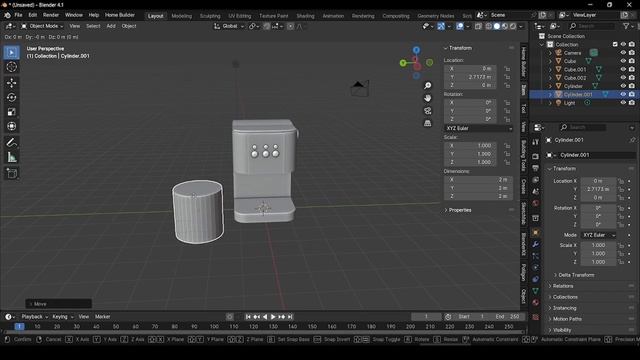Expand the Camera item in outliner
Screen dimensions: 640x360
(x=550, y=53)
